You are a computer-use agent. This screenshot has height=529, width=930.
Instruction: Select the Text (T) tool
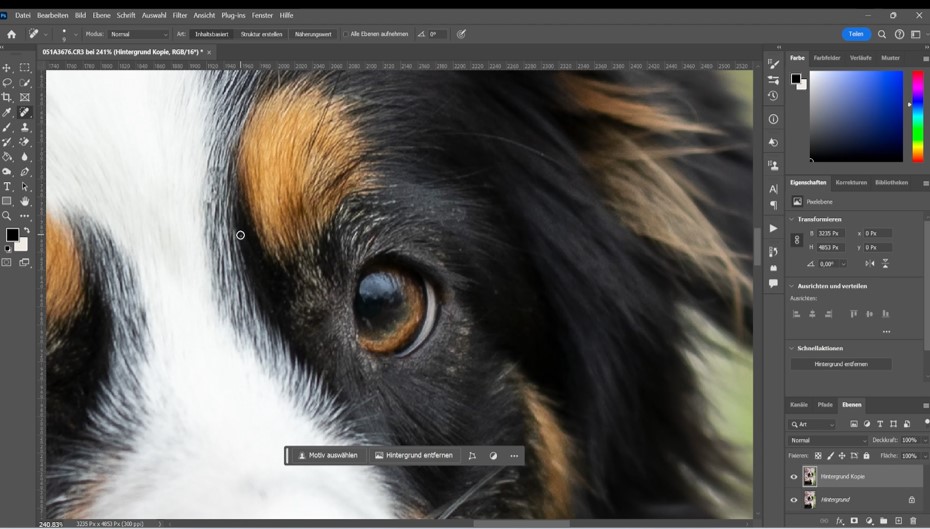7,186
